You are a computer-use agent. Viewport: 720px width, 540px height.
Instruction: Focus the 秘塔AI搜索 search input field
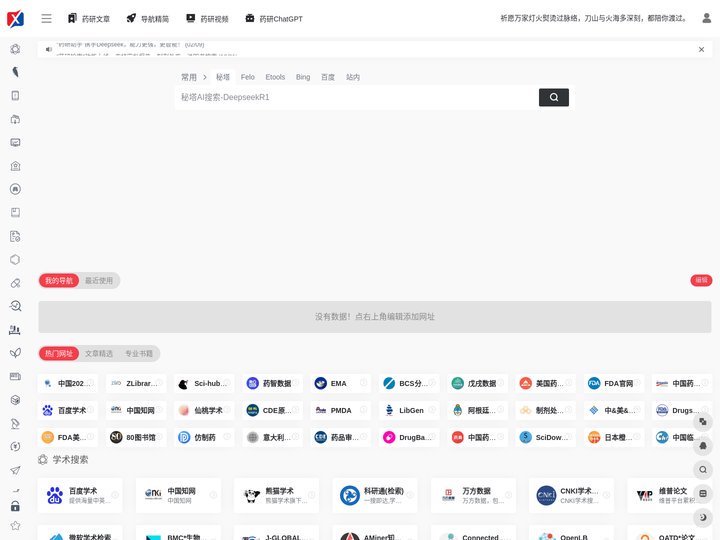[356, 97]
